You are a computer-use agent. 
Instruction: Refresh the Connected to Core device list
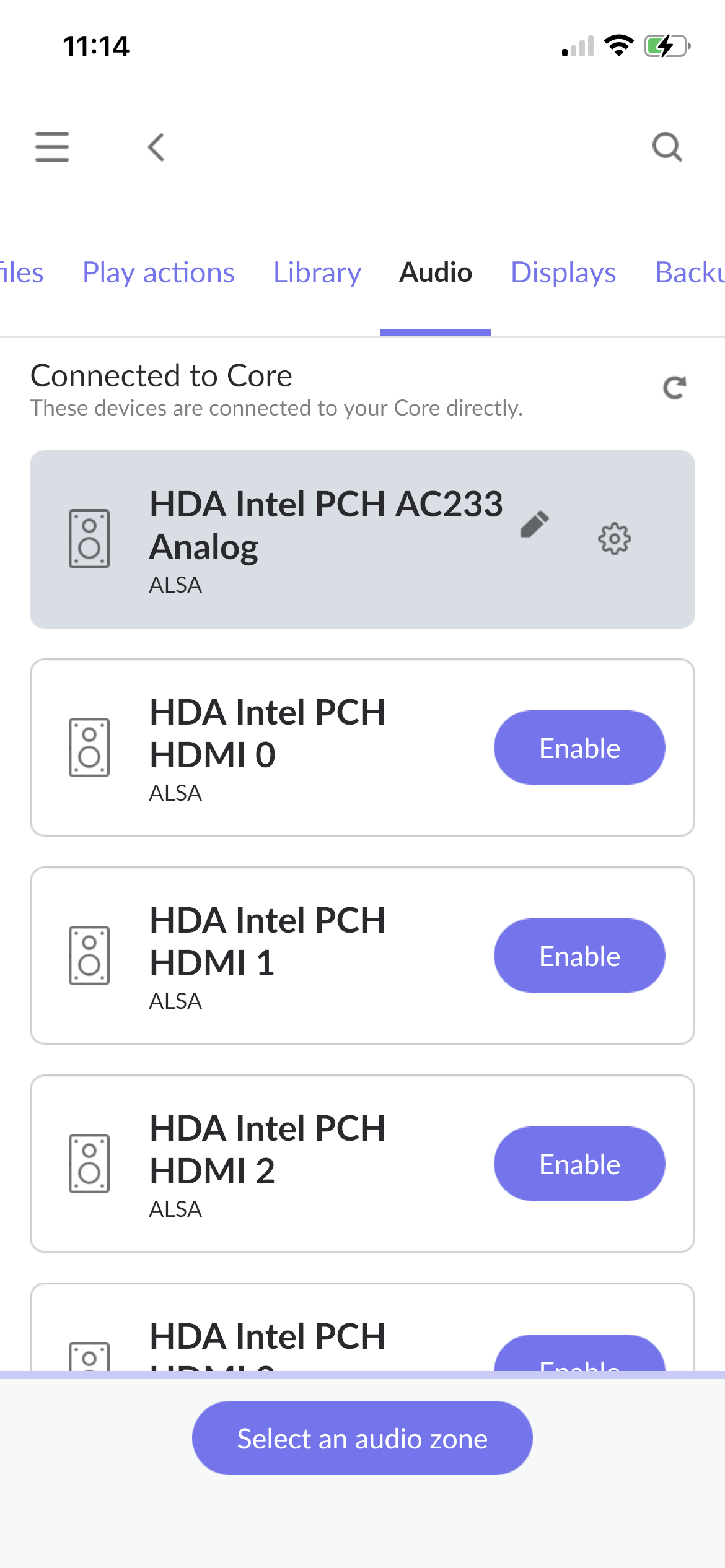click(674, 388)
